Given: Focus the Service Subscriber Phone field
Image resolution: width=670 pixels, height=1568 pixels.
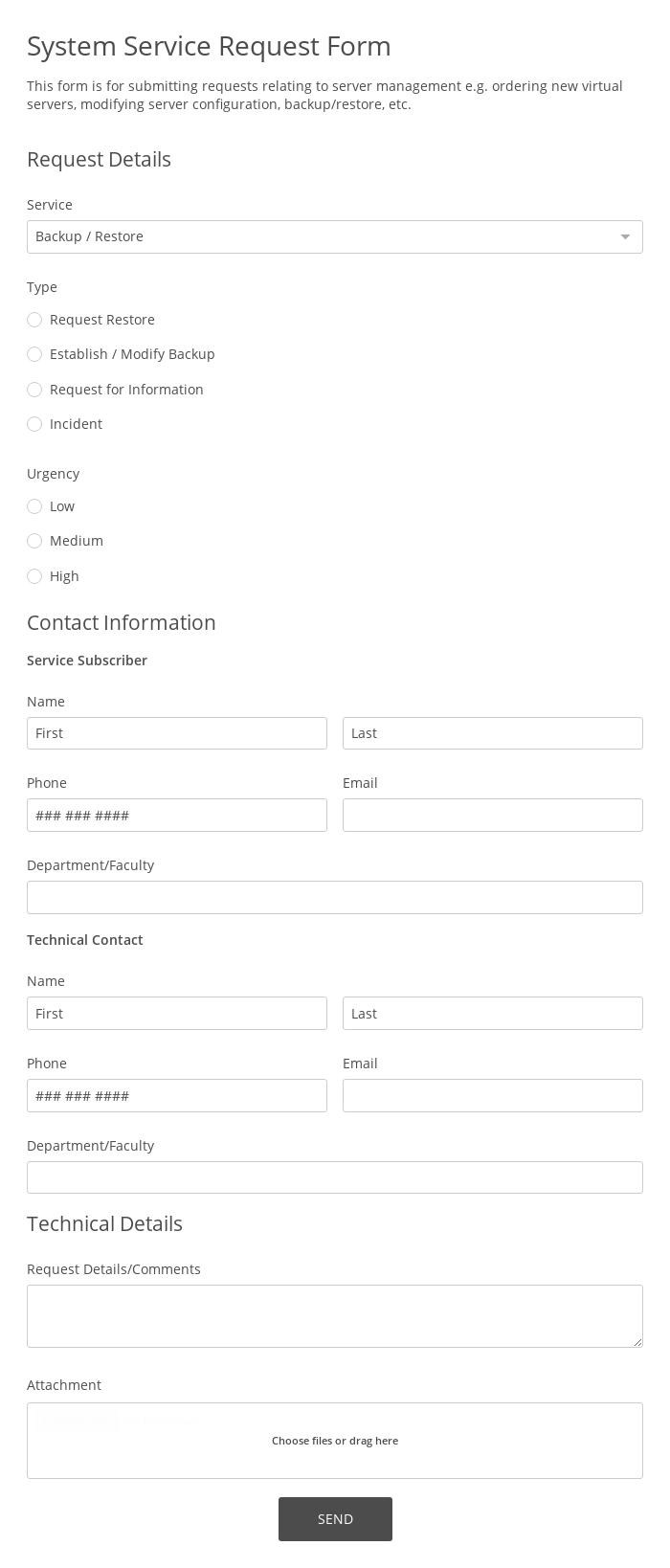Looking at the screenshot, I should pos(177,815).
